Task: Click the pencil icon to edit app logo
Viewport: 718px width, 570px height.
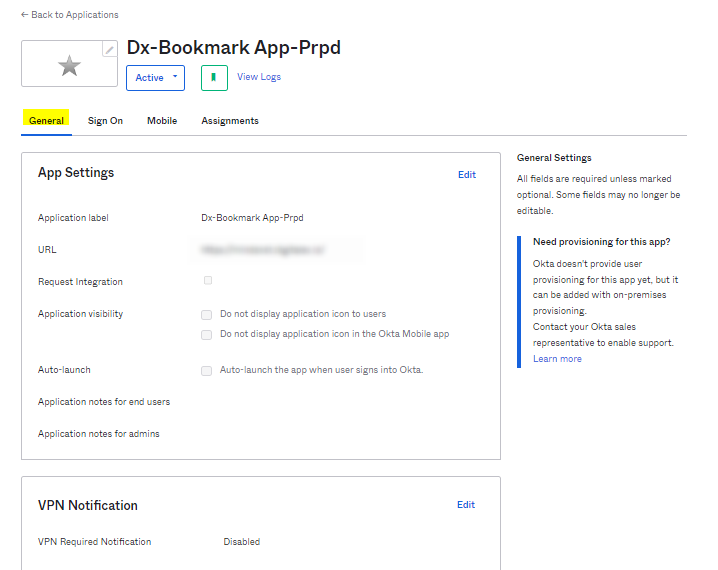Action: (110, 49)
